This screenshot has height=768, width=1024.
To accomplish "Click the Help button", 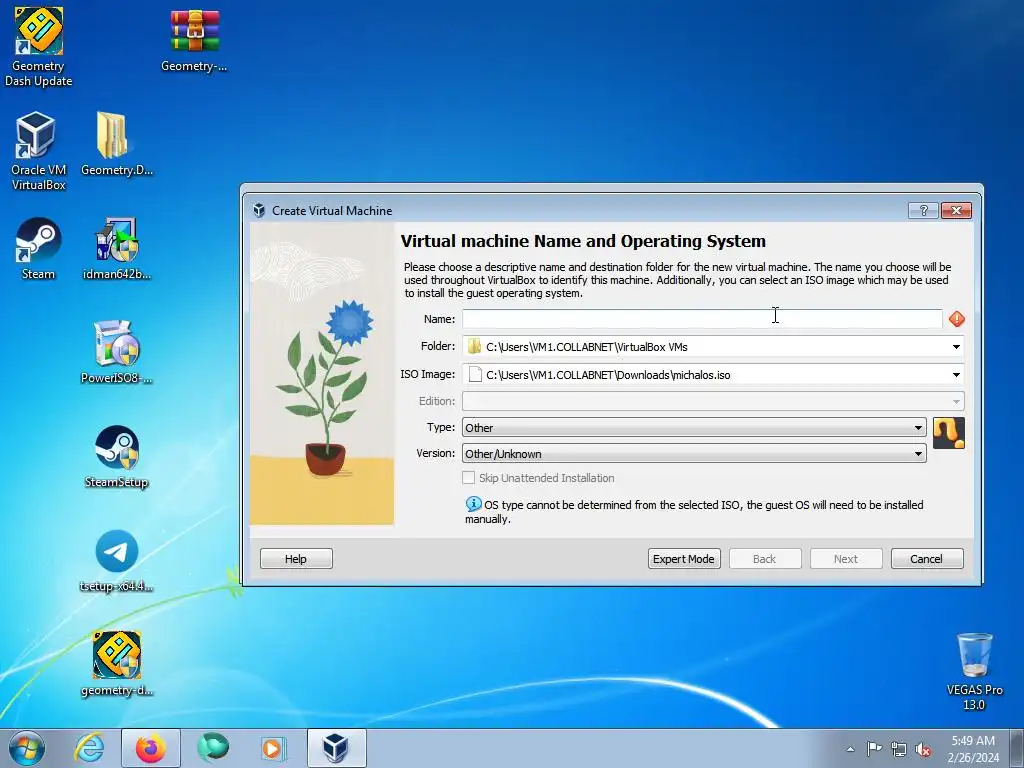I will click(x=296, y=559).
